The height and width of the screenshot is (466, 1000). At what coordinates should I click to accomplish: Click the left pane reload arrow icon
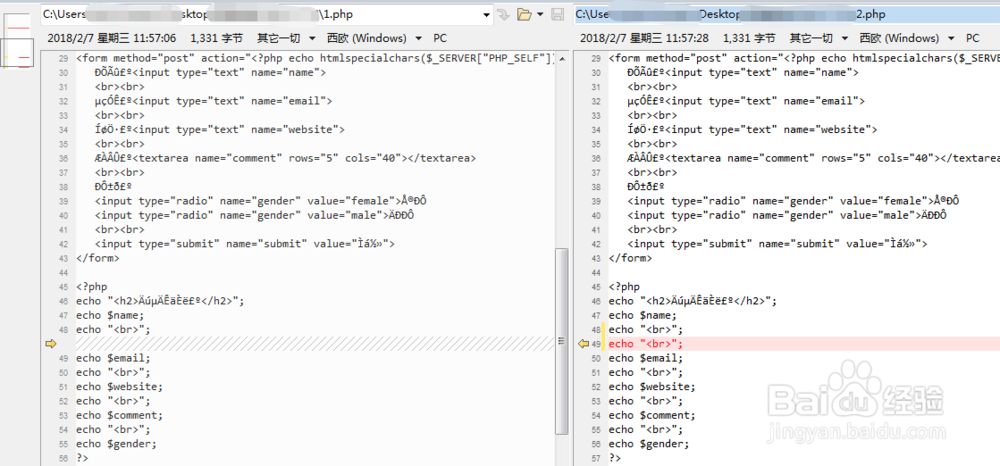(x=504, y=14)
